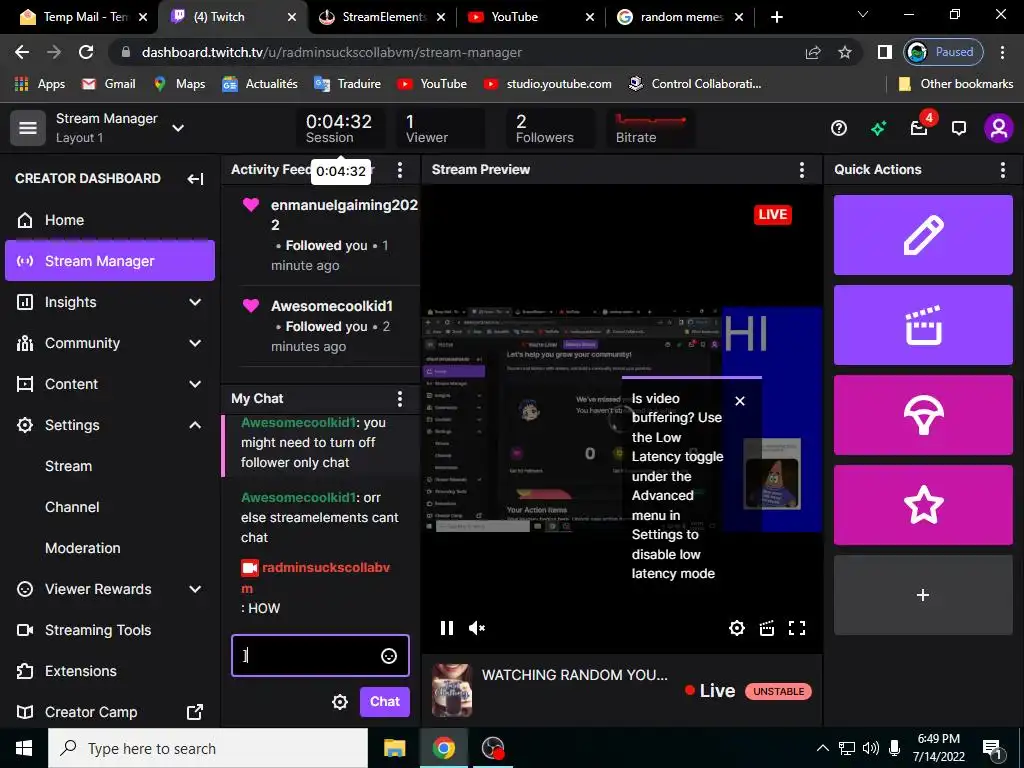Click the raid parachute quick action
Screen dimensions: 1024x768
point(923,415)
